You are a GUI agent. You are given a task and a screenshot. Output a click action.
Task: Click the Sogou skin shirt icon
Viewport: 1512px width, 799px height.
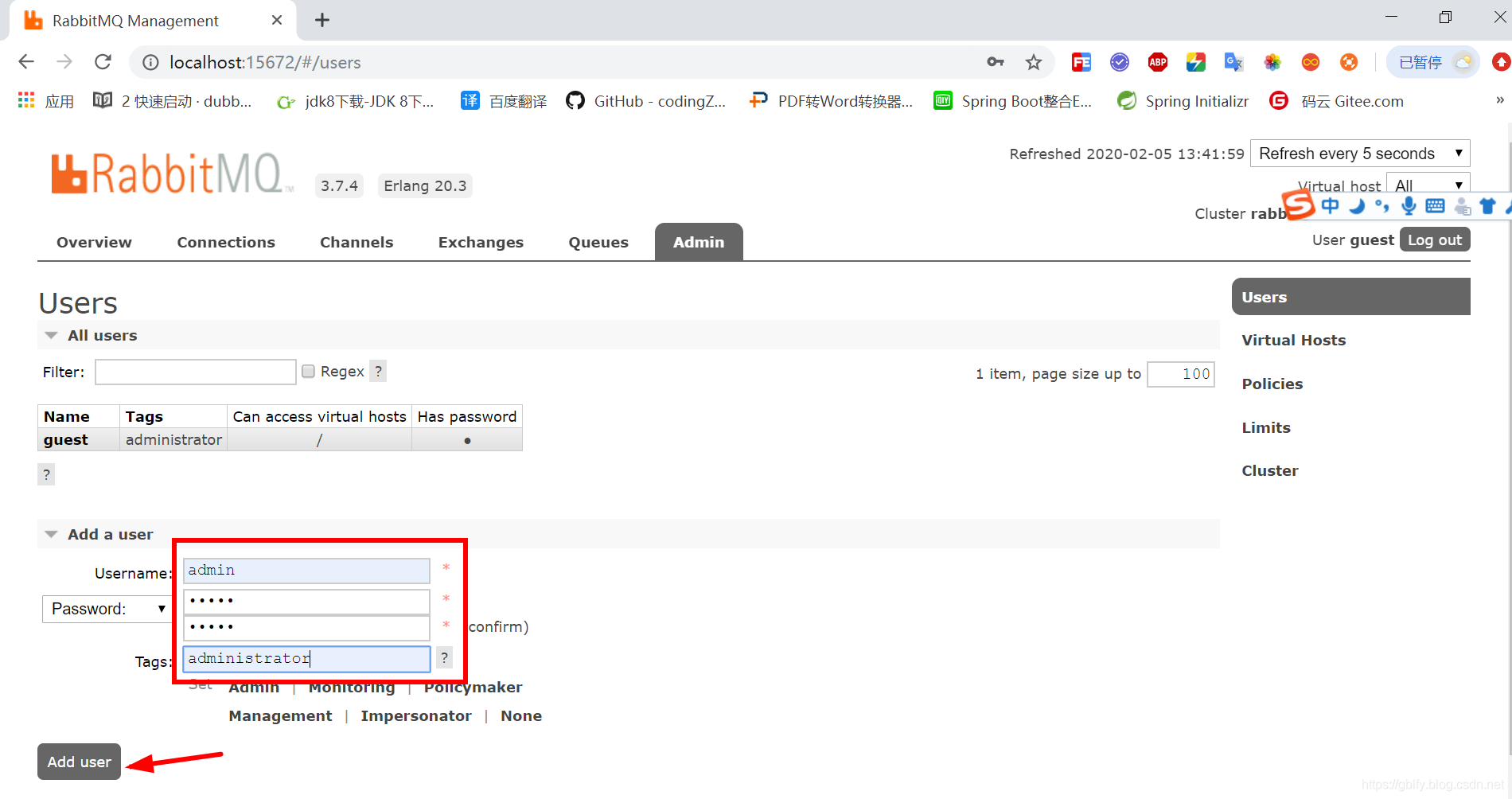pos(1487,206)
